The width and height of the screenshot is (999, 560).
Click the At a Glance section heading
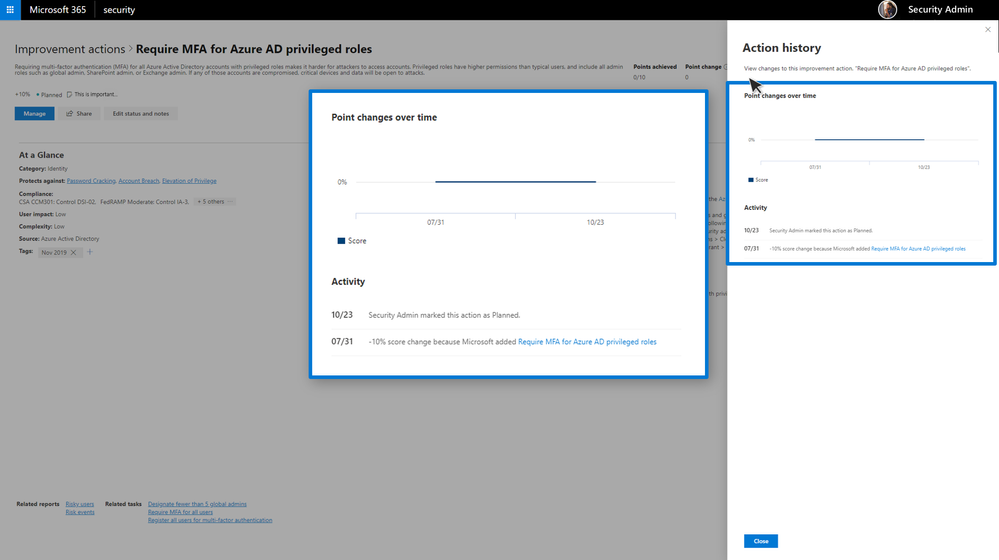41,155
